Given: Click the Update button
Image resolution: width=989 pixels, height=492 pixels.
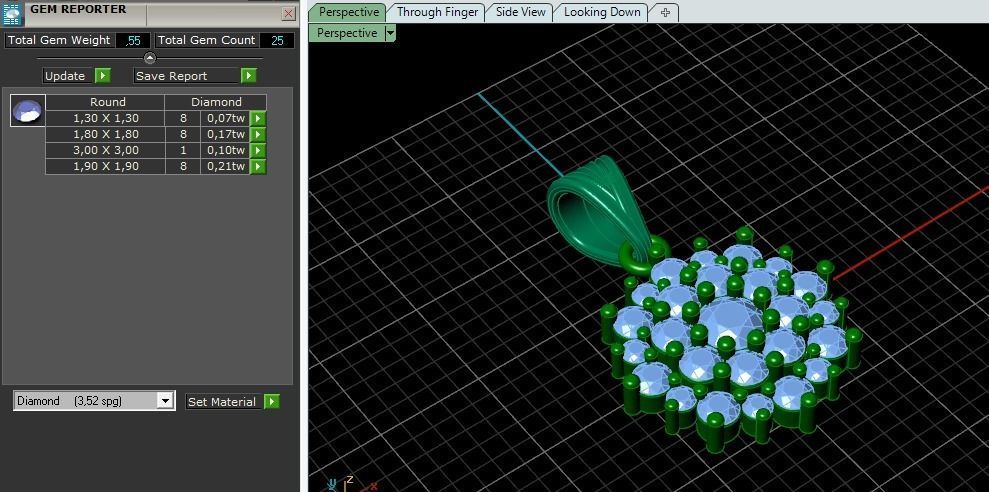Looking at the screenshot, I should click(68, 76).
